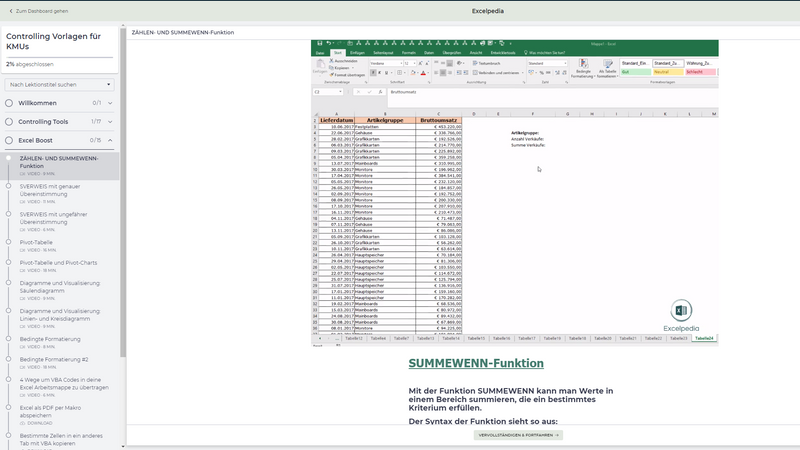
Task: Expand the Willkommen section chevron
Action: tap(110, 103)
